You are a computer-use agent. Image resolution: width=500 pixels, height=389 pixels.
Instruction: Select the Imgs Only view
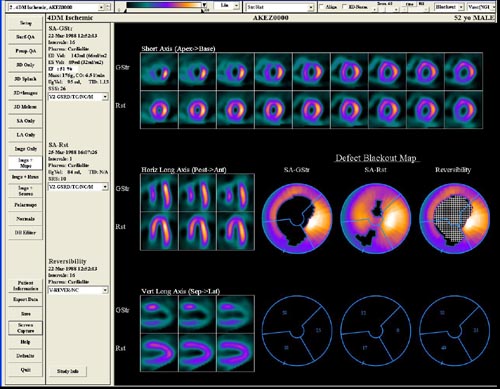(x=26, y=149)
